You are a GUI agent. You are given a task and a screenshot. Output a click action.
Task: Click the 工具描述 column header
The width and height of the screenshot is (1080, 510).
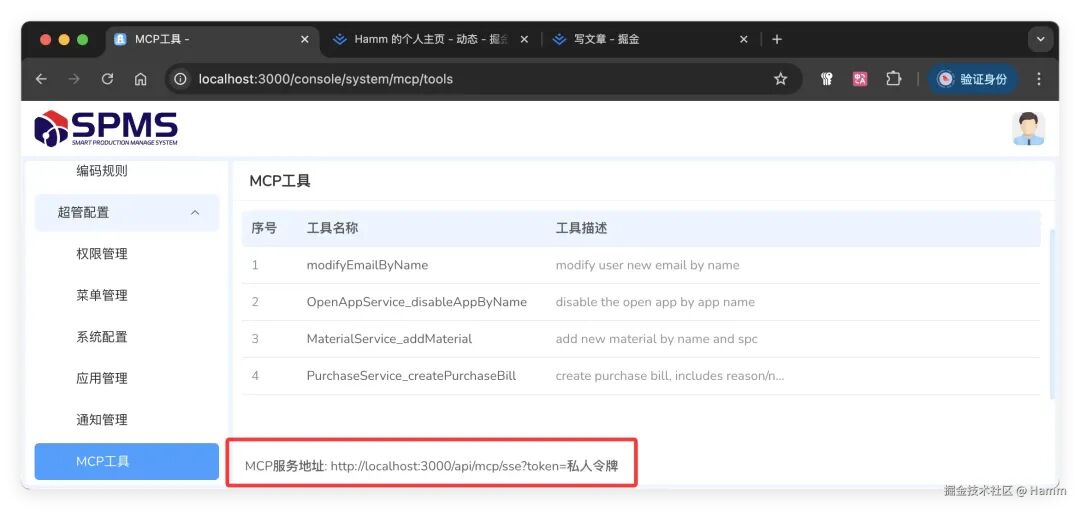[x=581, y=228]
